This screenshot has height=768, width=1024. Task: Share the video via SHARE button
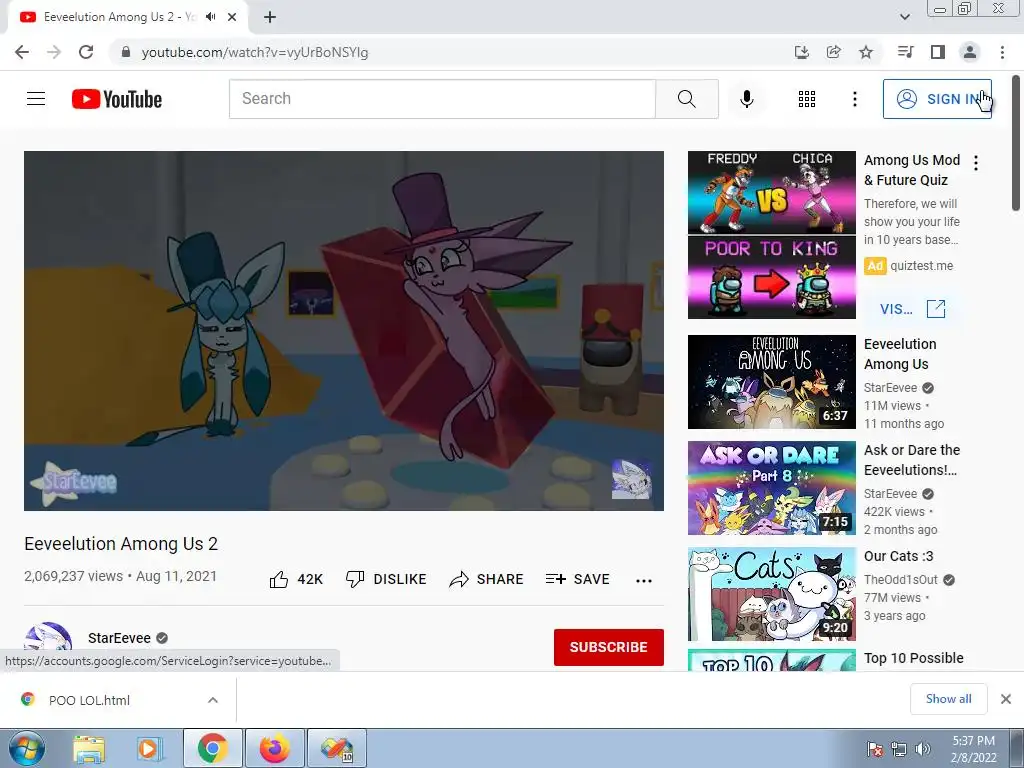click(486, 579)
